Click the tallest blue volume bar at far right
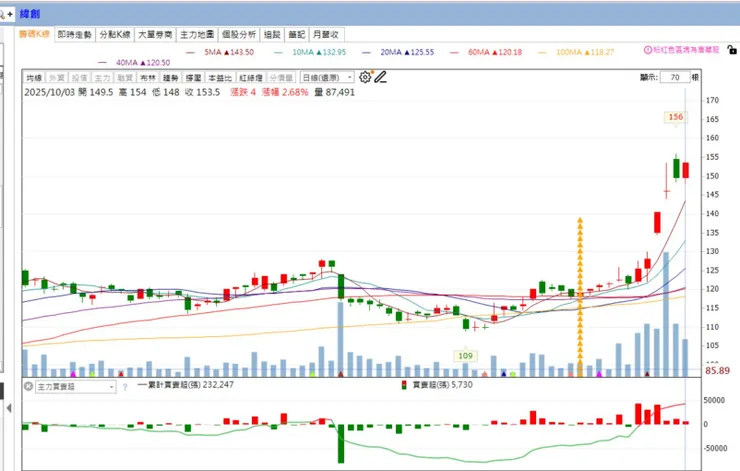The height and width of the screenshot is (471, 740). tap(666, 314)
